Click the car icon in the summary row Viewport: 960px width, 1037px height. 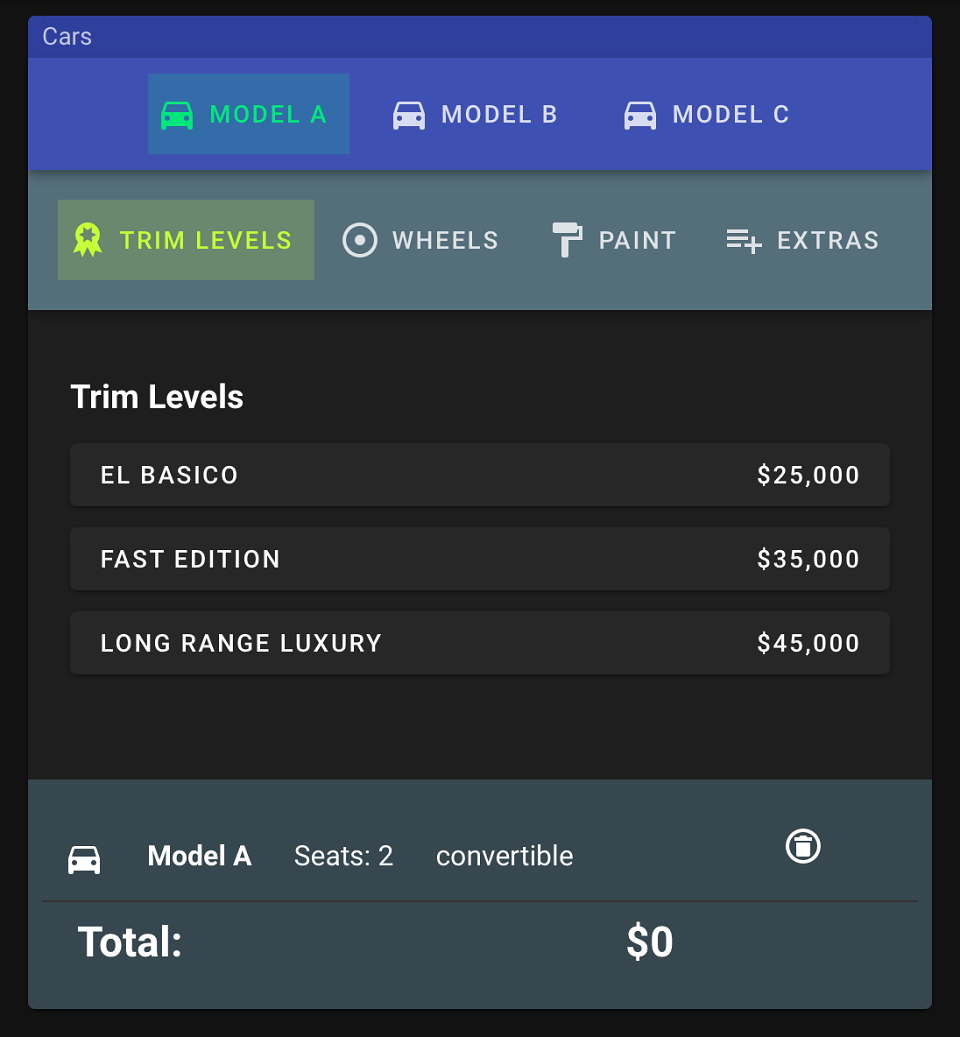click(84, 859)
